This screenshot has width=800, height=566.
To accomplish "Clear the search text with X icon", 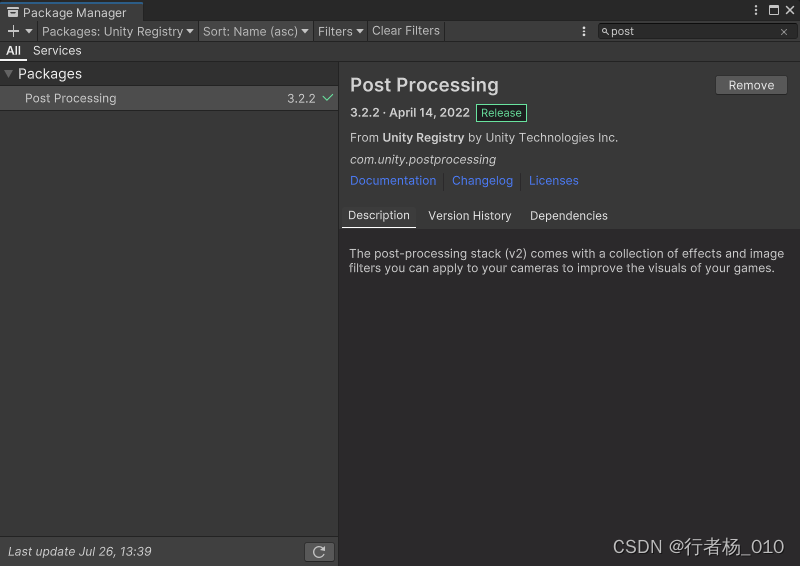I will click(x=784, y=32).
